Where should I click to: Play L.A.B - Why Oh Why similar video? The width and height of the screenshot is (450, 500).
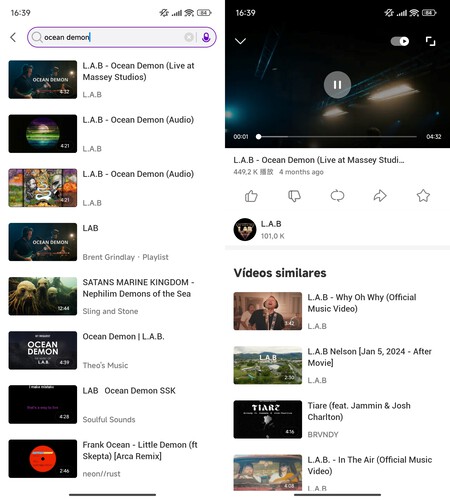click(x=337, y=311)
